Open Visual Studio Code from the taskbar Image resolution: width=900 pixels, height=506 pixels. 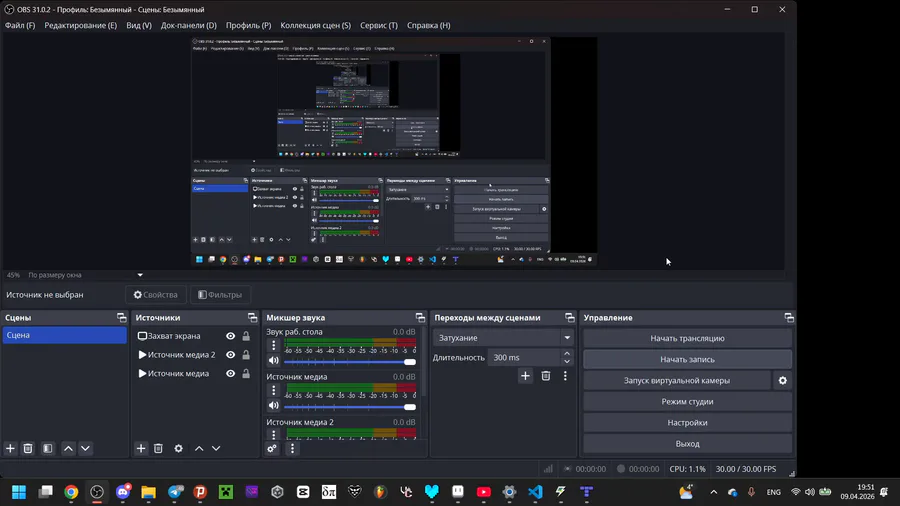(x=535, y=492)
